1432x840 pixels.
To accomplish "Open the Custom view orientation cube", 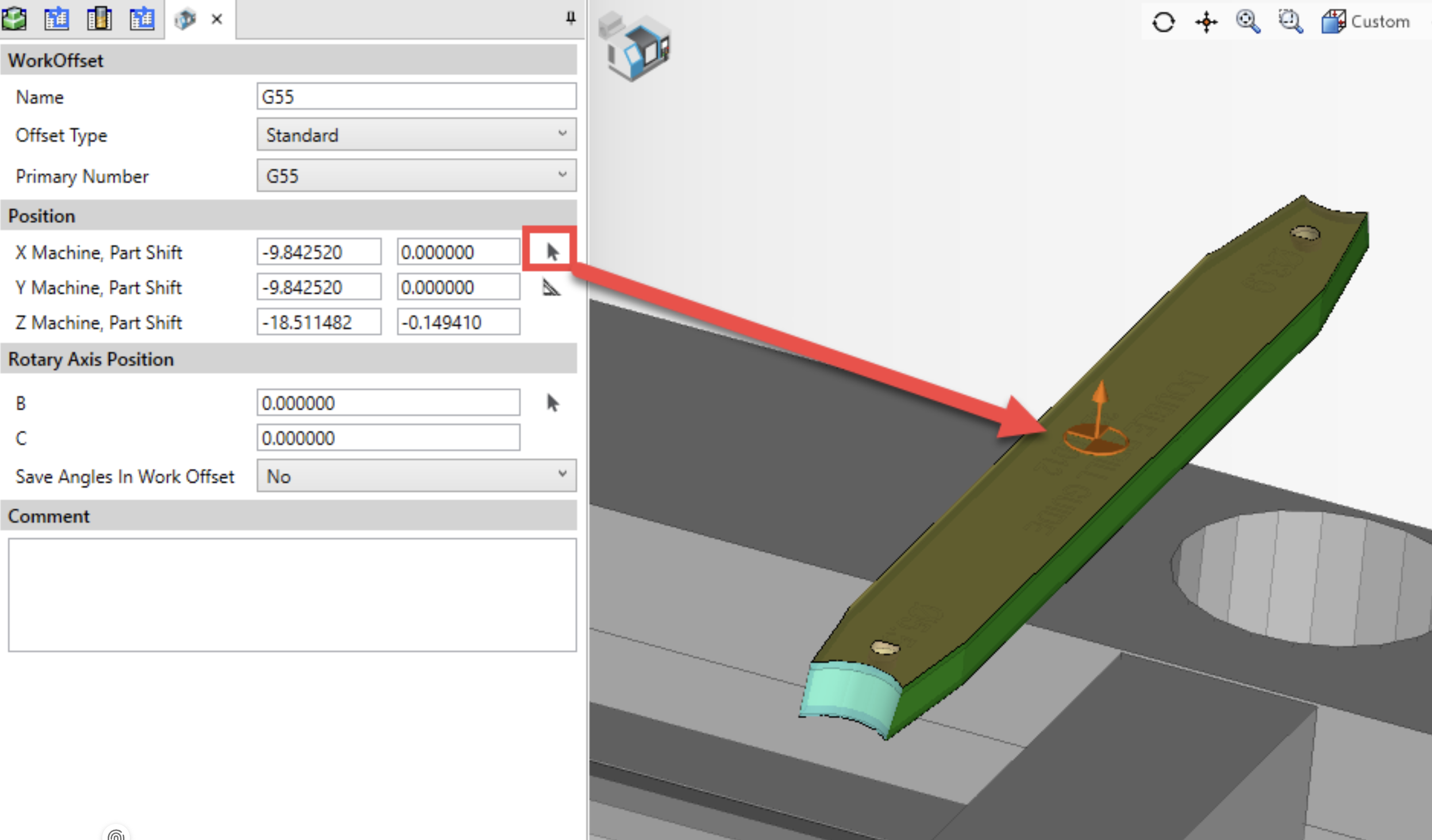I will 1334,22.
